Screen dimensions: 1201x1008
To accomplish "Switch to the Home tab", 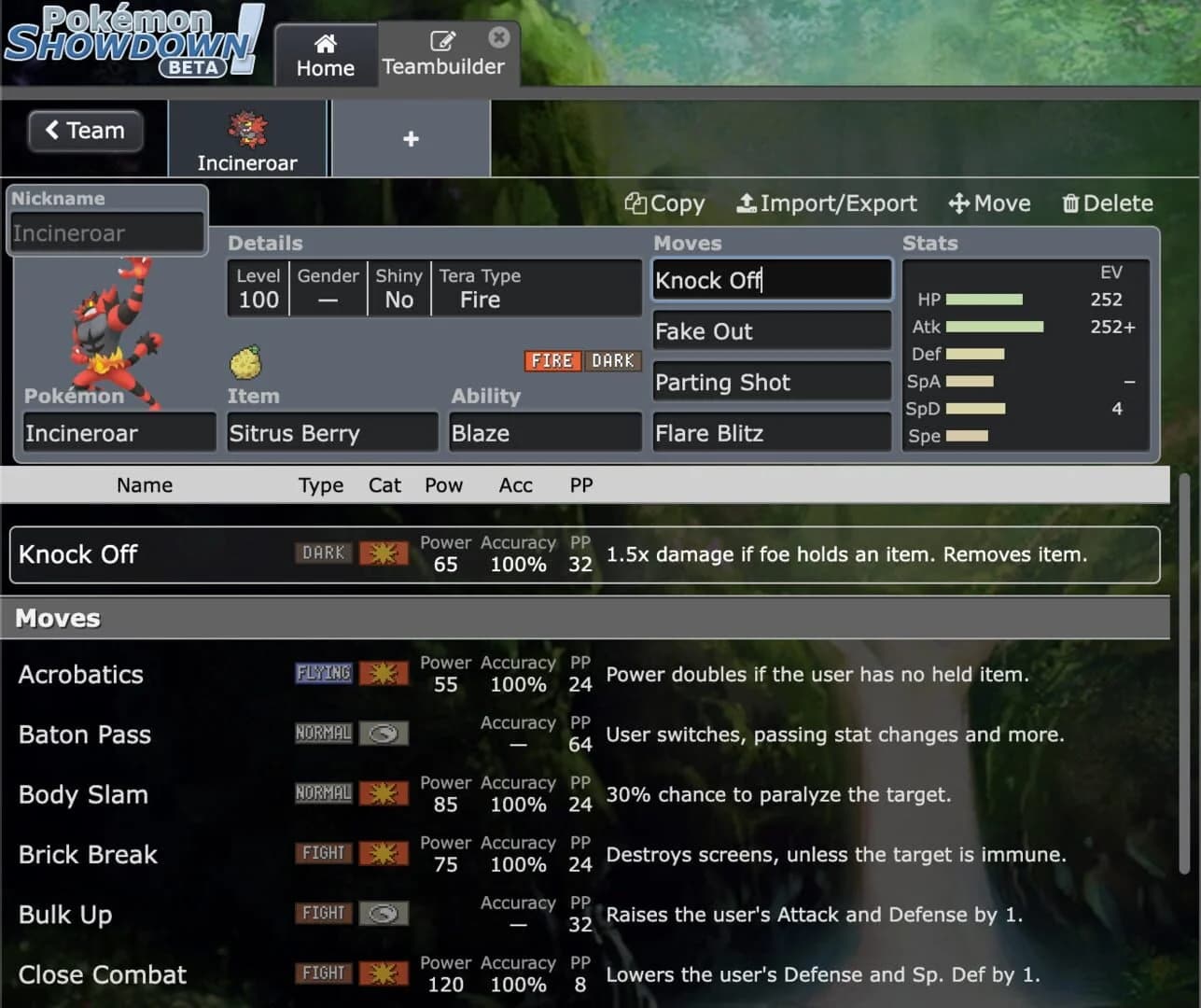I will click(325, 54).
